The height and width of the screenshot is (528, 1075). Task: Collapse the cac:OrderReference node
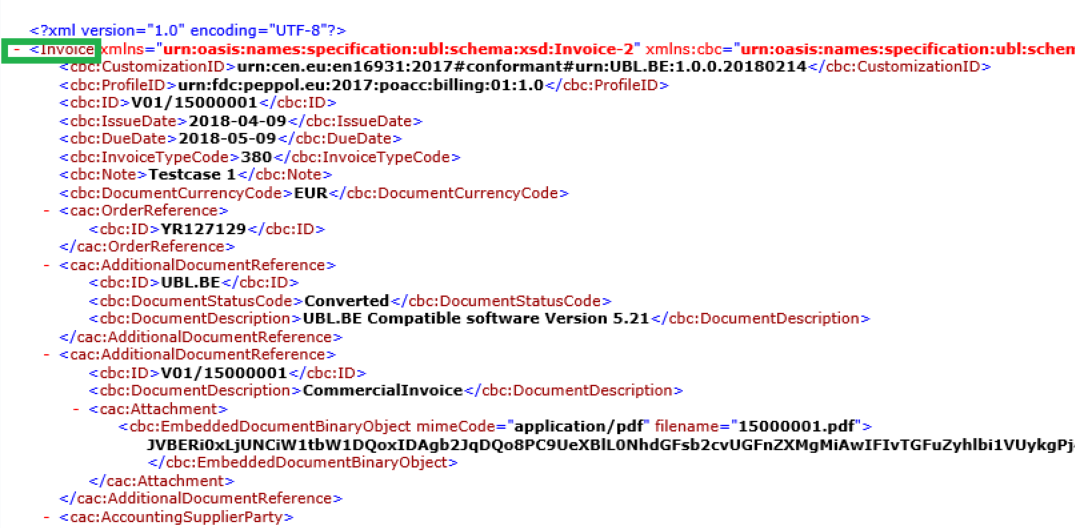coord(46,211)
